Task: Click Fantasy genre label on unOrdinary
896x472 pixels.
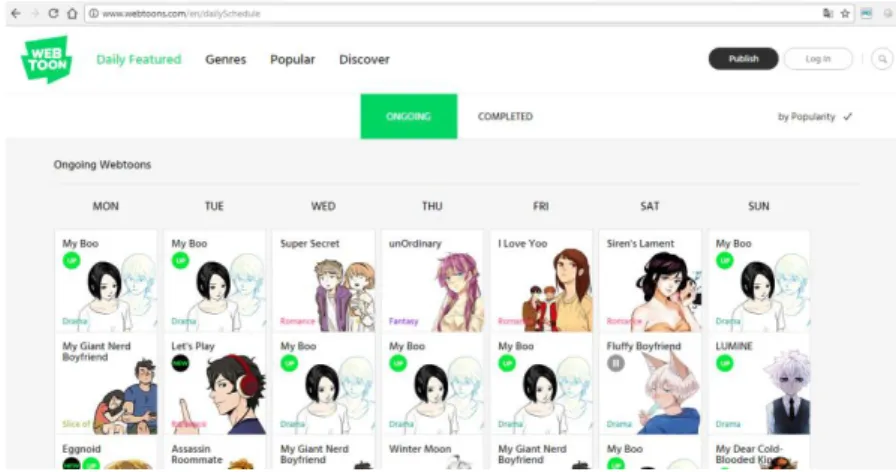Action: pos(403,321)
